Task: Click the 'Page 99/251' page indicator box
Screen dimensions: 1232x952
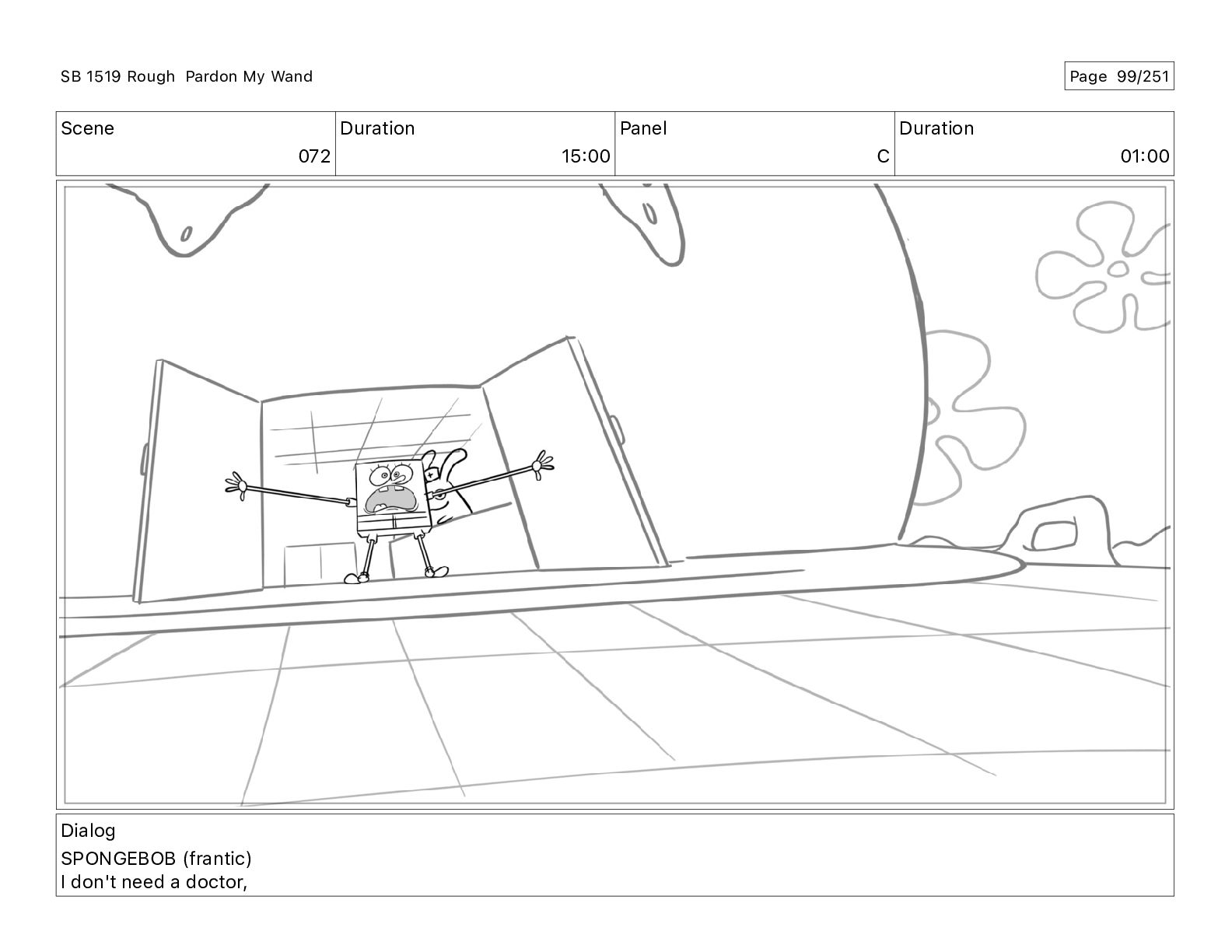Action: 1118,76
